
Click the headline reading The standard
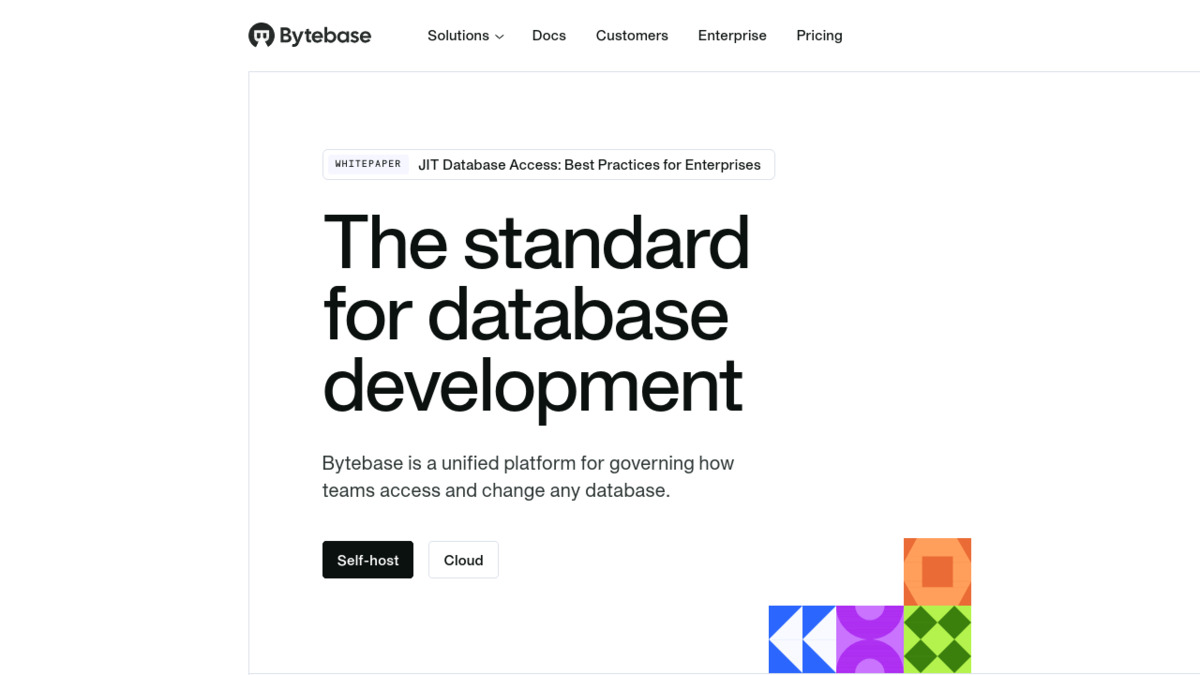tap(536, 242)
